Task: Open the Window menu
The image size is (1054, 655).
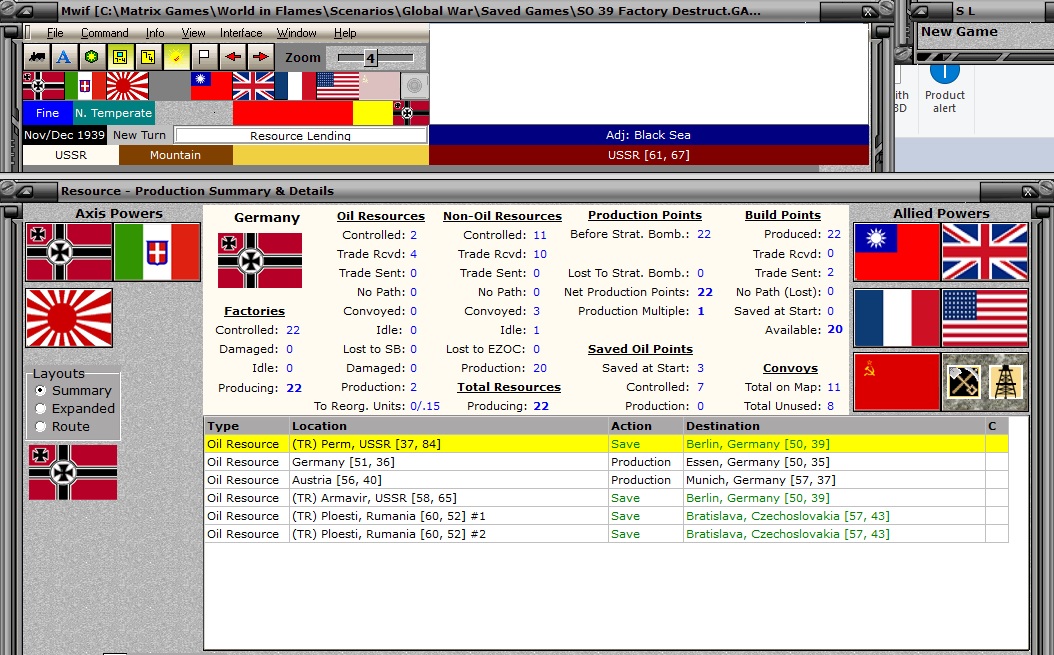Action: (x=296, y=33)
